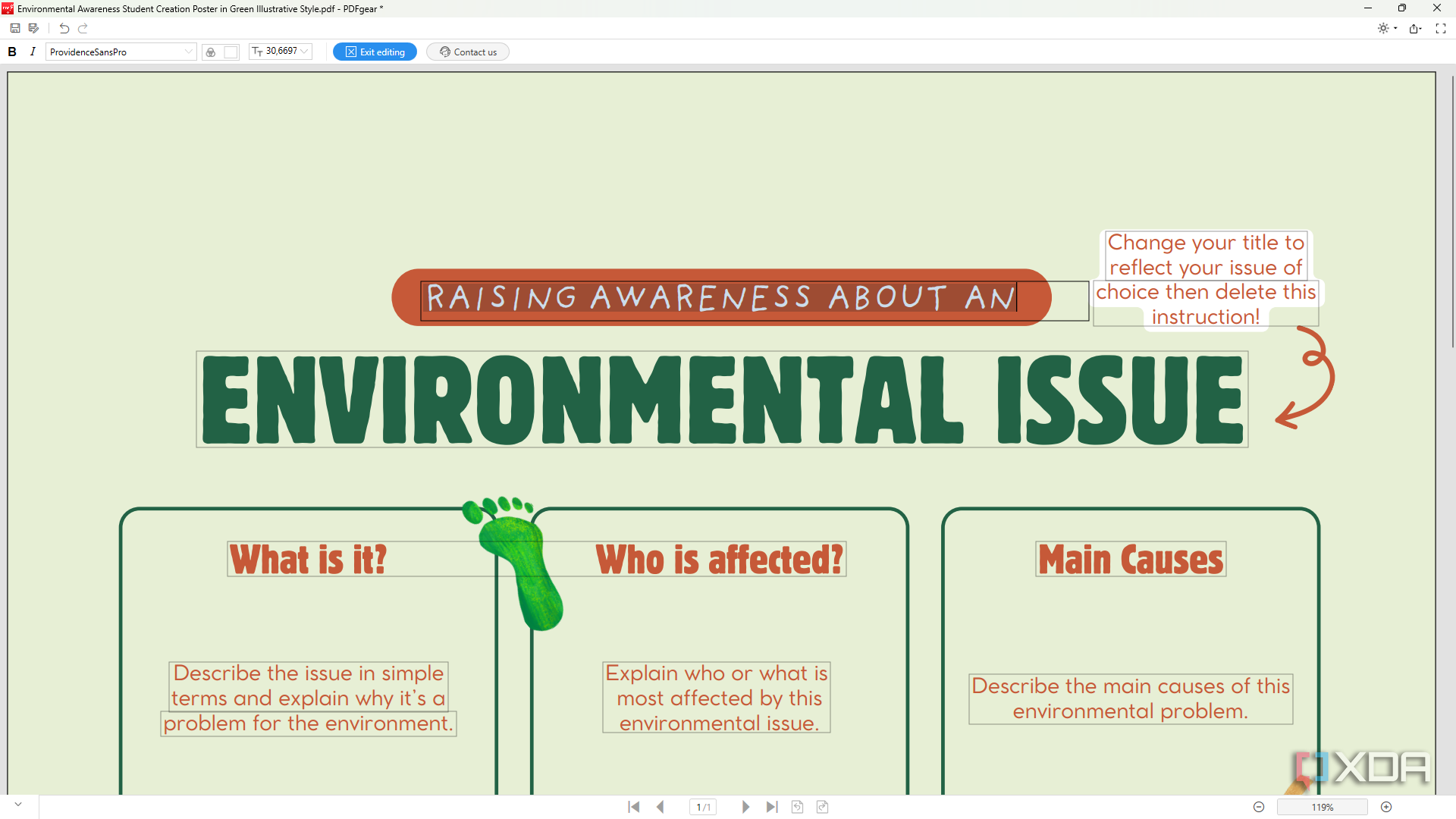Viewport: 1456px width, 819px height.
Task: Go forward to next view
Action: 822,807
